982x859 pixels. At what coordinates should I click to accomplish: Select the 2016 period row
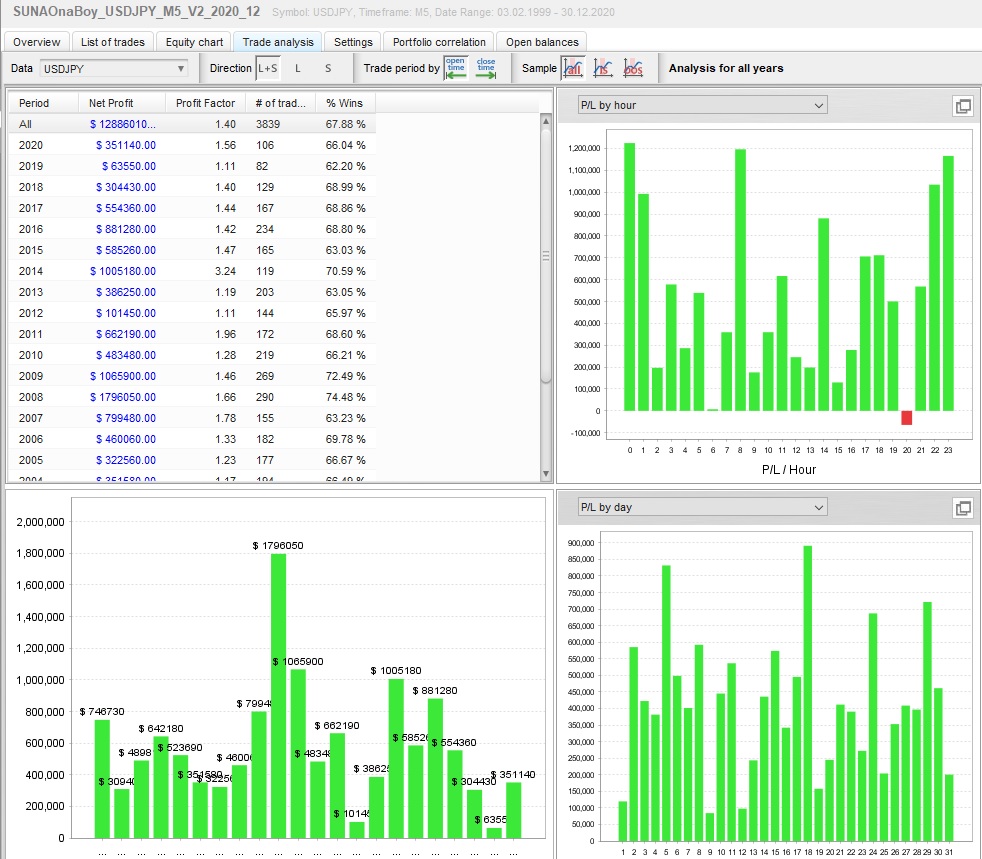[x=192, y=229]
